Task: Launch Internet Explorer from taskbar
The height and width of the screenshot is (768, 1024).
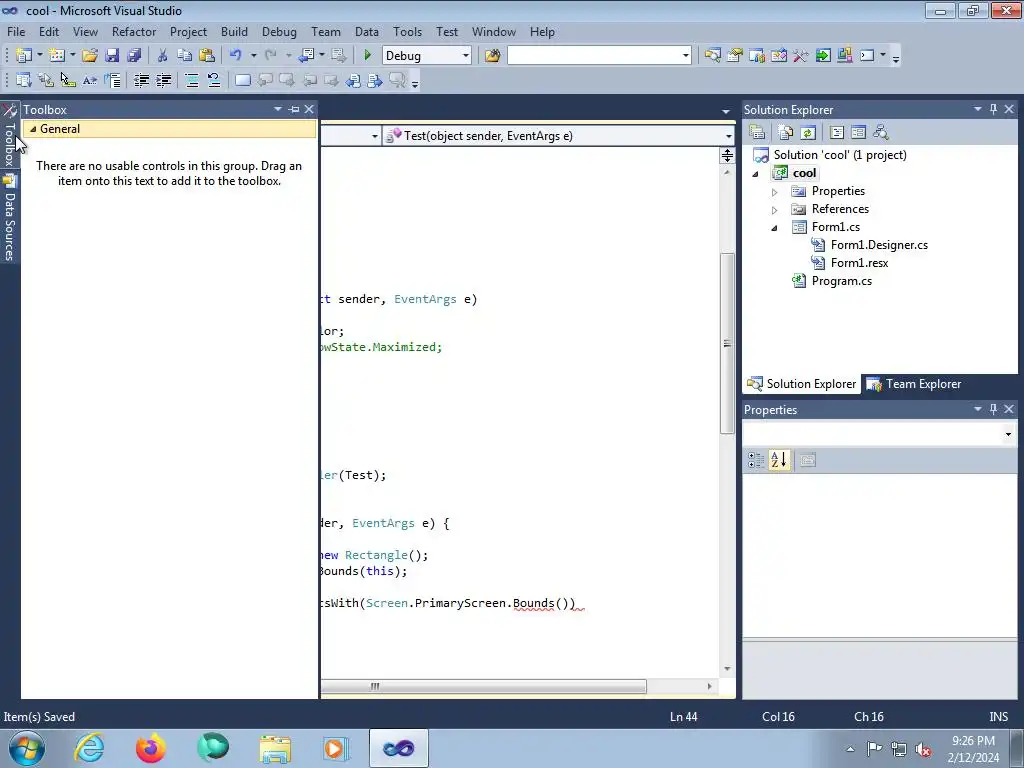Action: point(89,748)
